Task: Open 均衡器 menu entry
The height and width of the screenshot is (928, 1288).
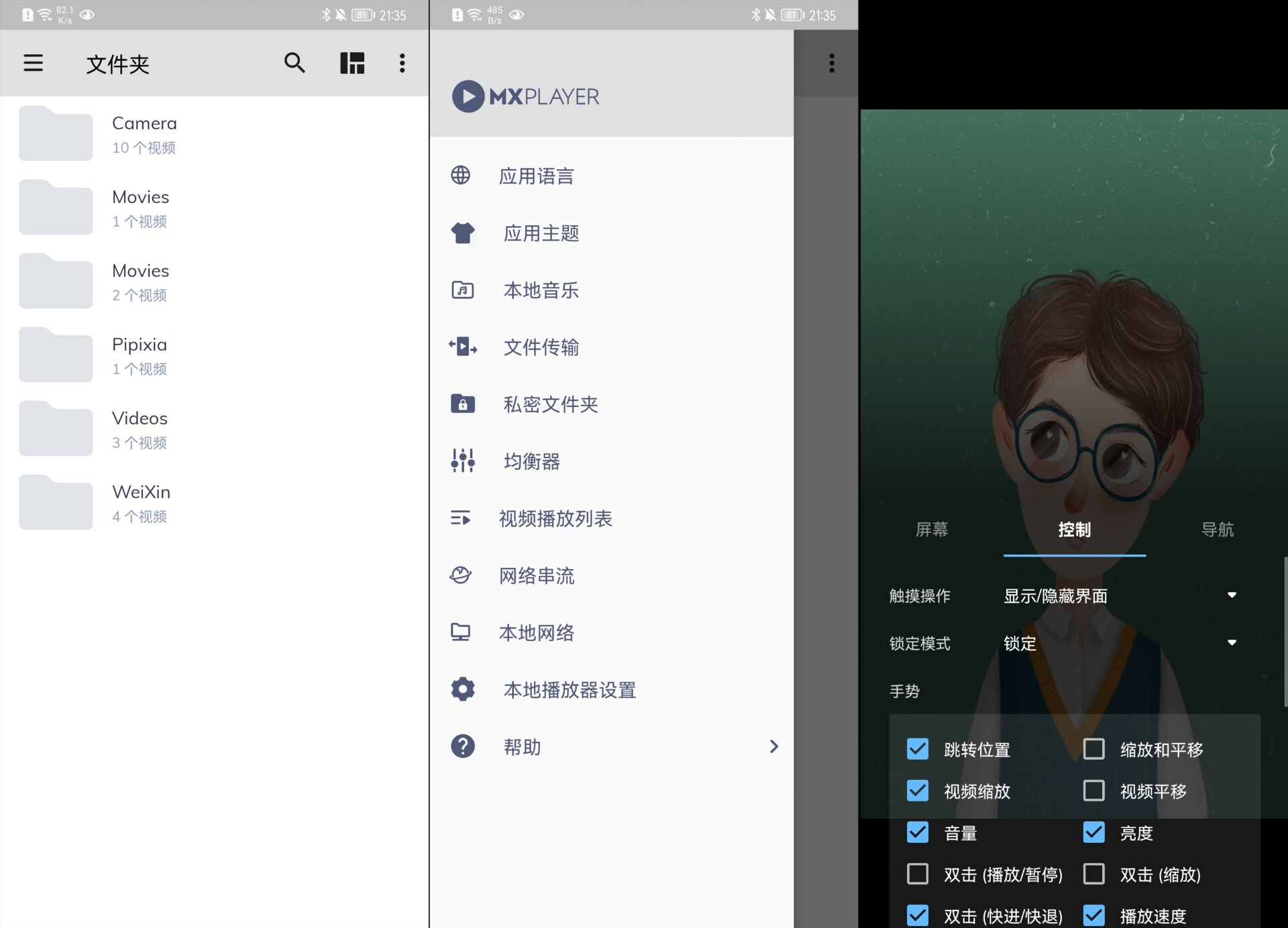Action: tap(612, 461)
